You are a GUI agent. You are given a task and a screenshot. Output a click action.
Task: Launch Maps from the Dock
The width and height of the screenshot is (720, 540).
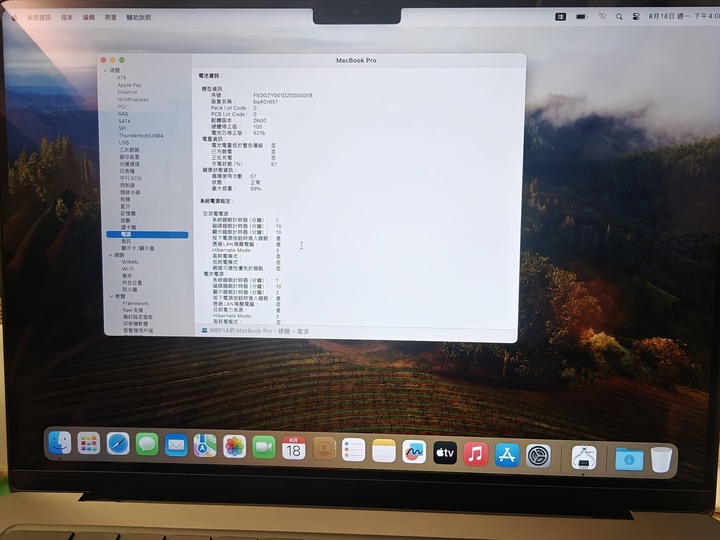point(205,446)
